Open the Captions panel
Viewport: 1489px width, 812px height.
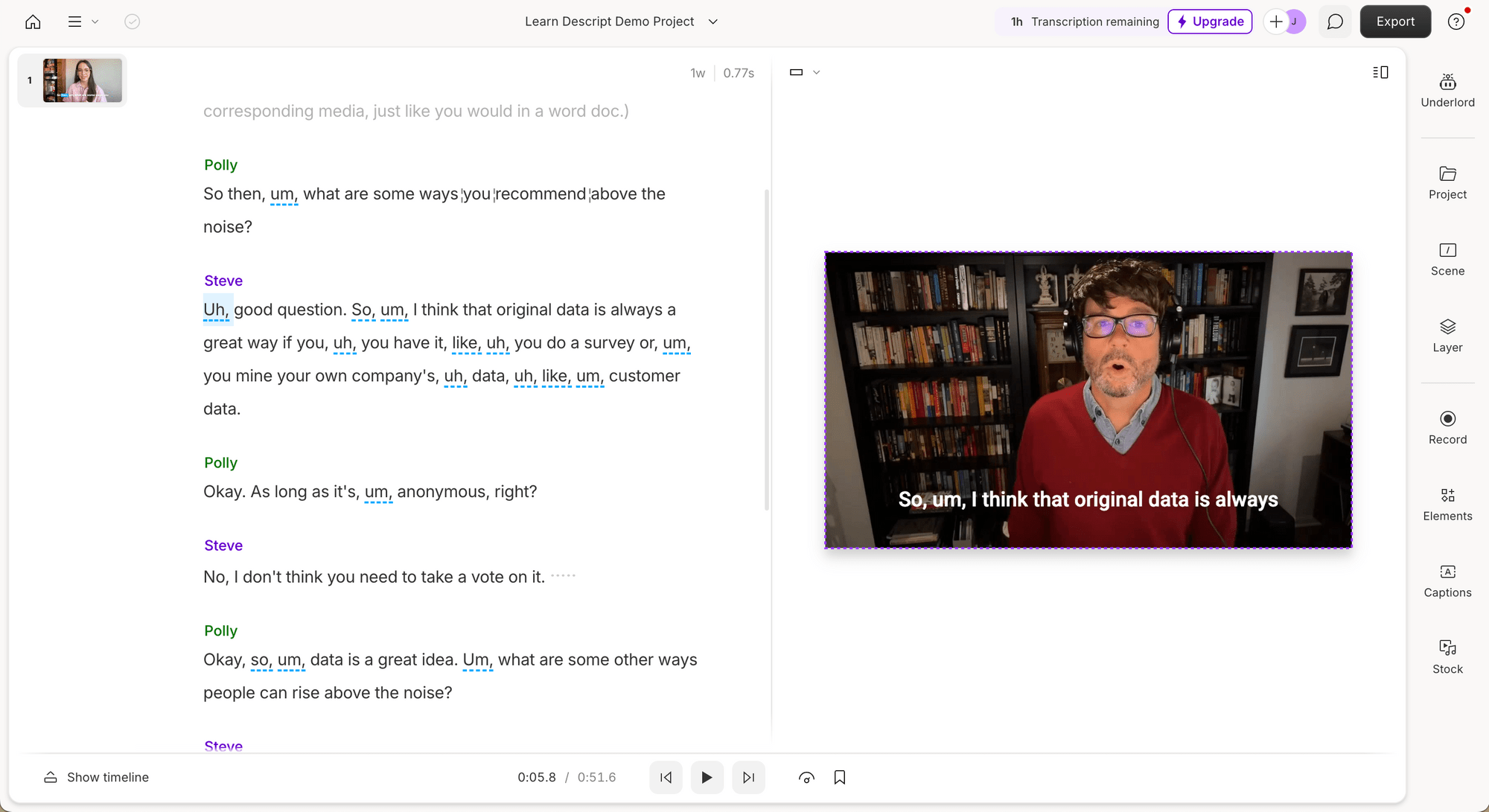click(1448, 579)
